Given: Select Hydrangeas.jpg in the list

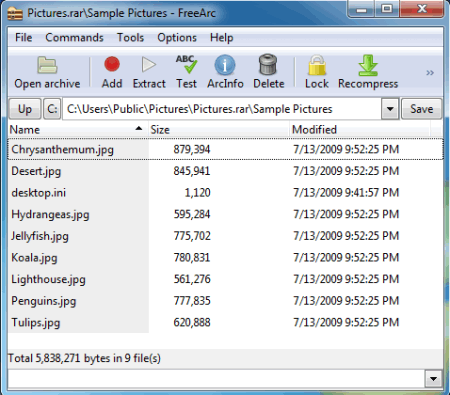Looking at the screenshot, I should (x=50, y=214).
